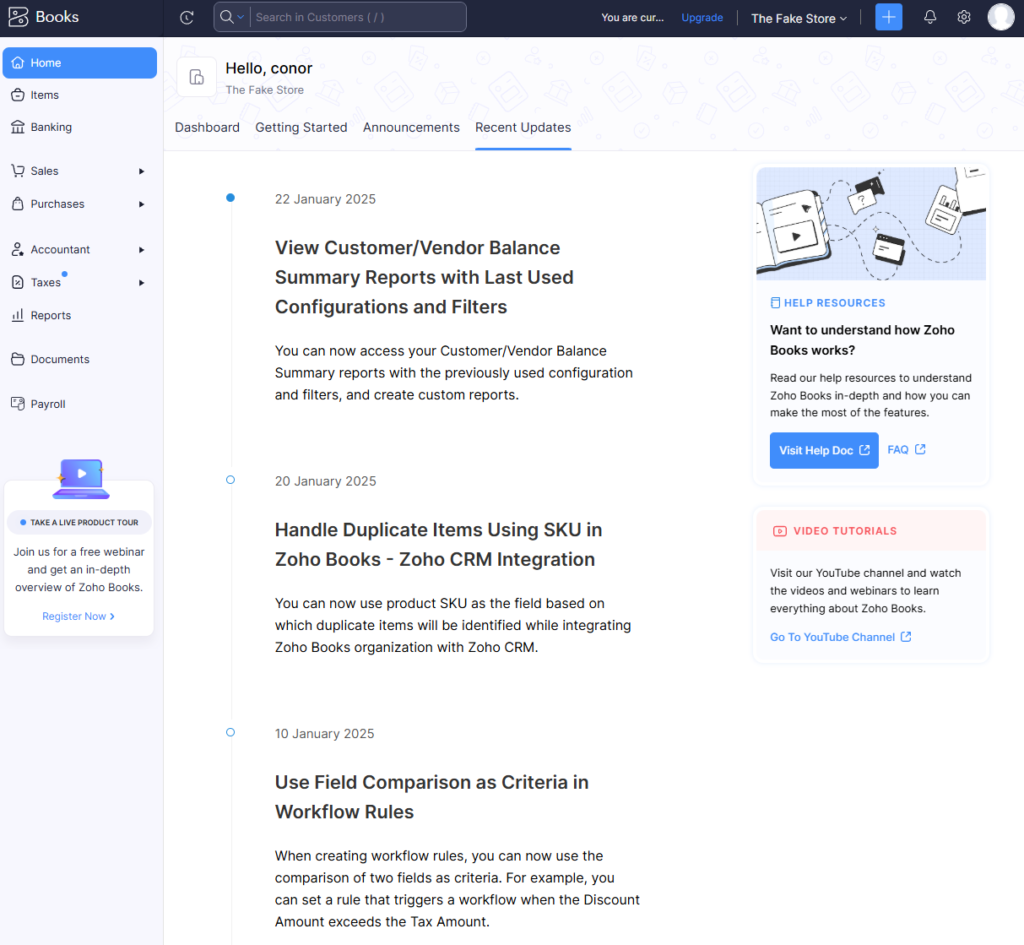This screenshot has height=945, width=1024.
Task: Click the Upgrade link in the top bar
Action: [702, 17]
